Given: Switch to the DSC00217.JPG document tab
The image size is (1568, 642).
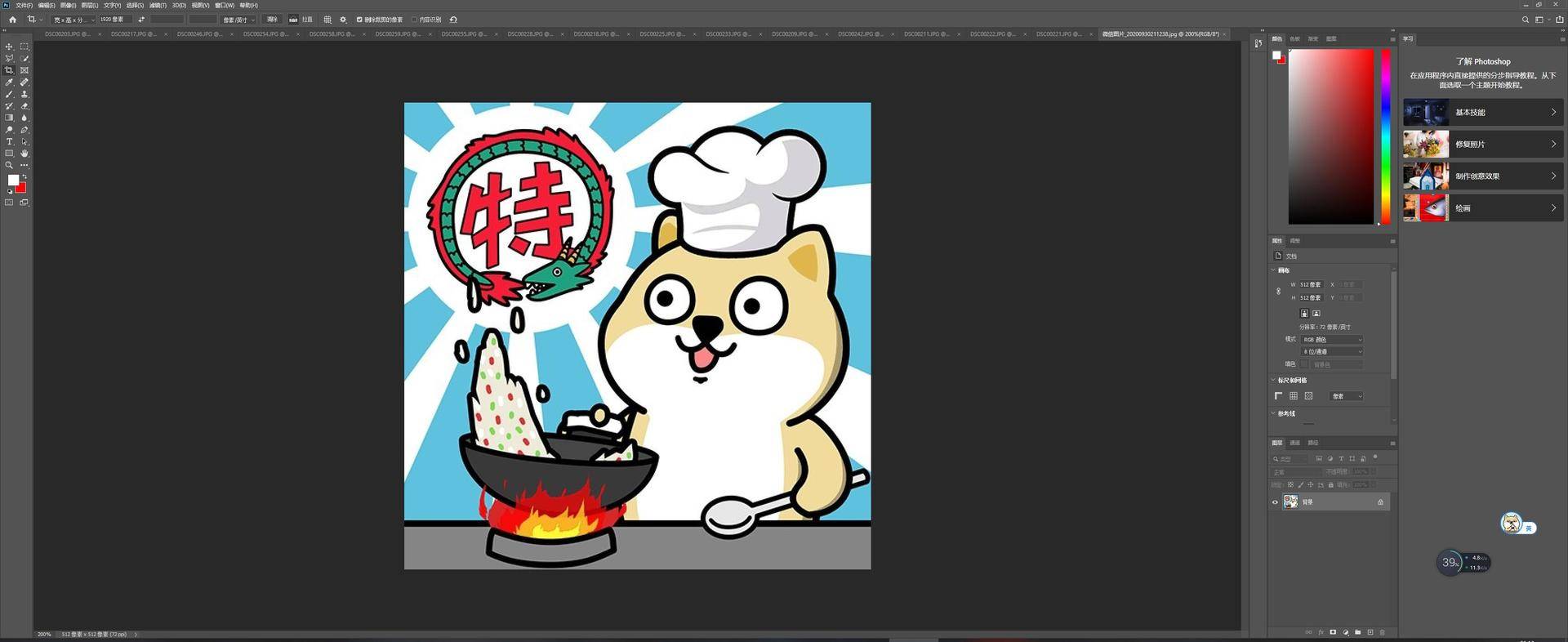Looking at the screenshot, I should click(x=134, y=34).
